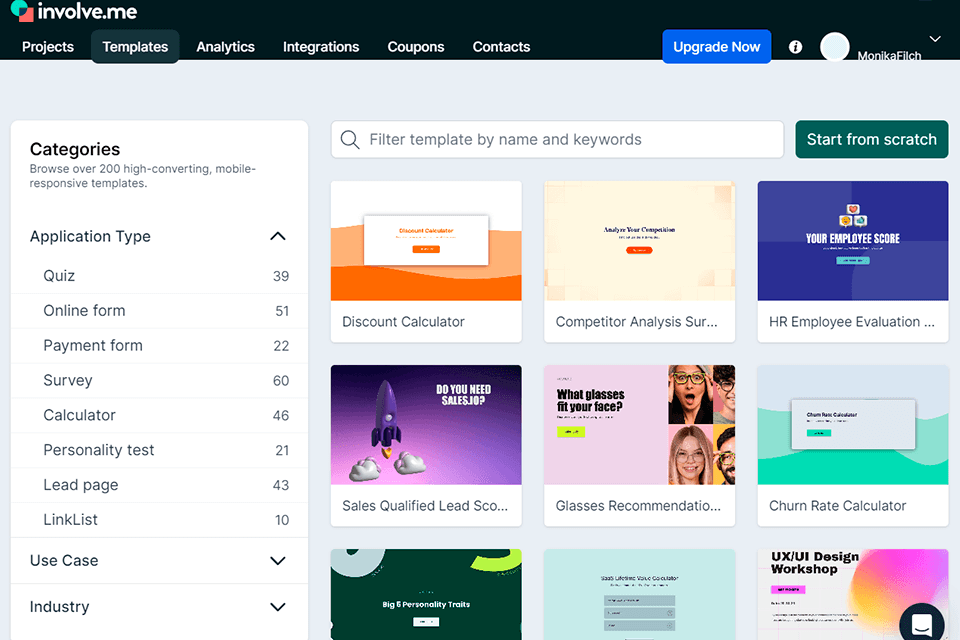
Task: Go to the Projects tab
Action: coord(48,47)
